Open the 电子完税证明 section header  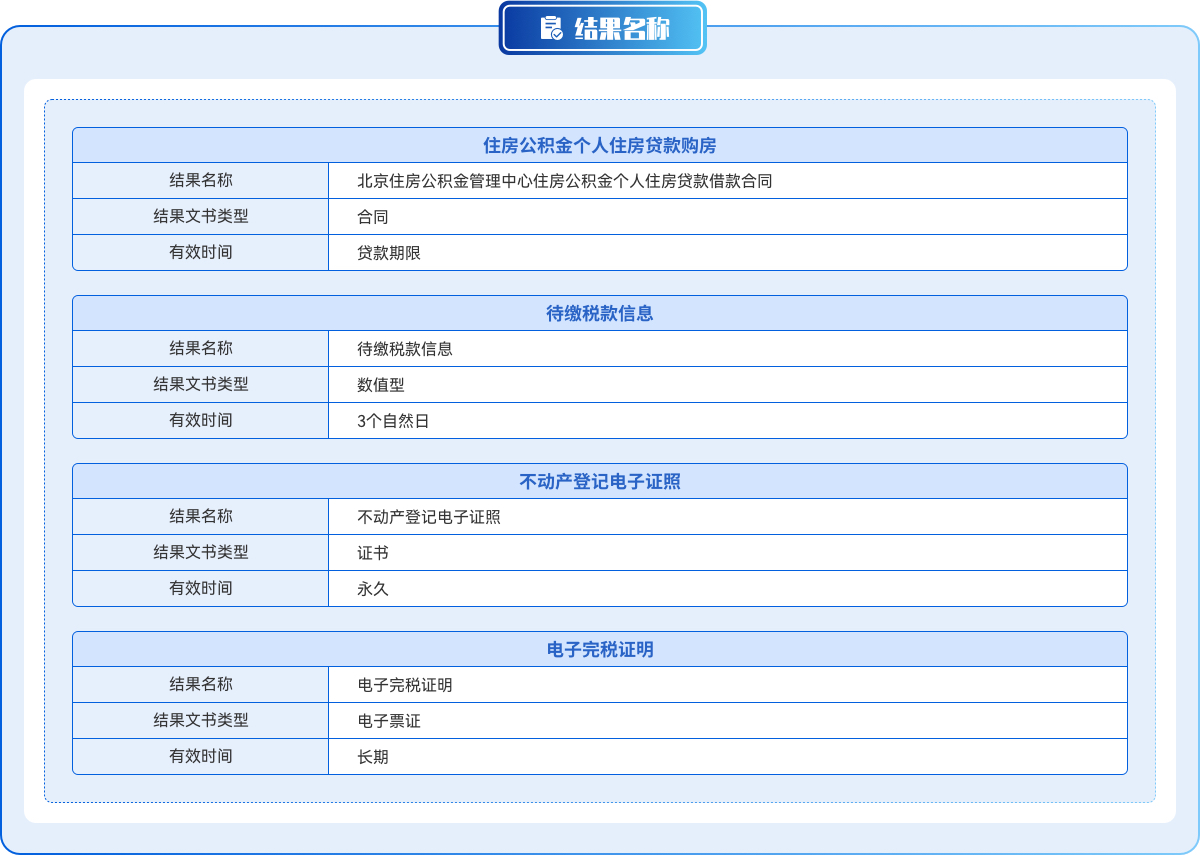coord(600,650)
